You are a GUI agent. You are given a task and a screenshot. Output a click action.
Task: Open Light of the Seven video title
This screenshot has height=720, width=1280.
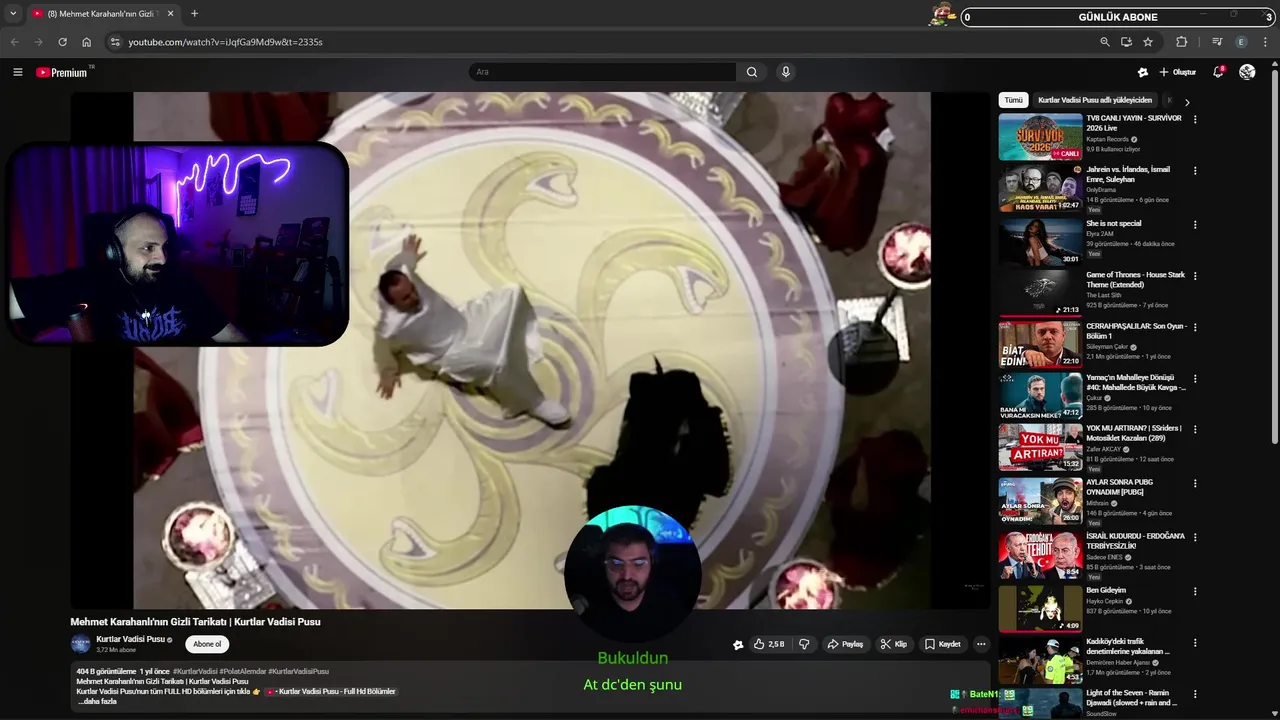click(x=1131, y=698)
